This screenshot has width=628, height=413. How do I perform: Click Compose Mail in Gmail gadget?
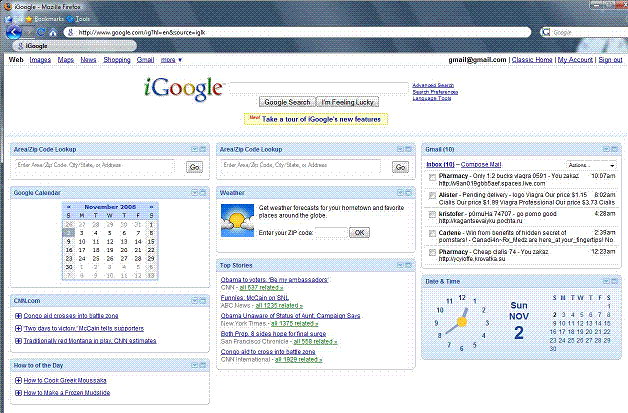click(x=481, y=164)
